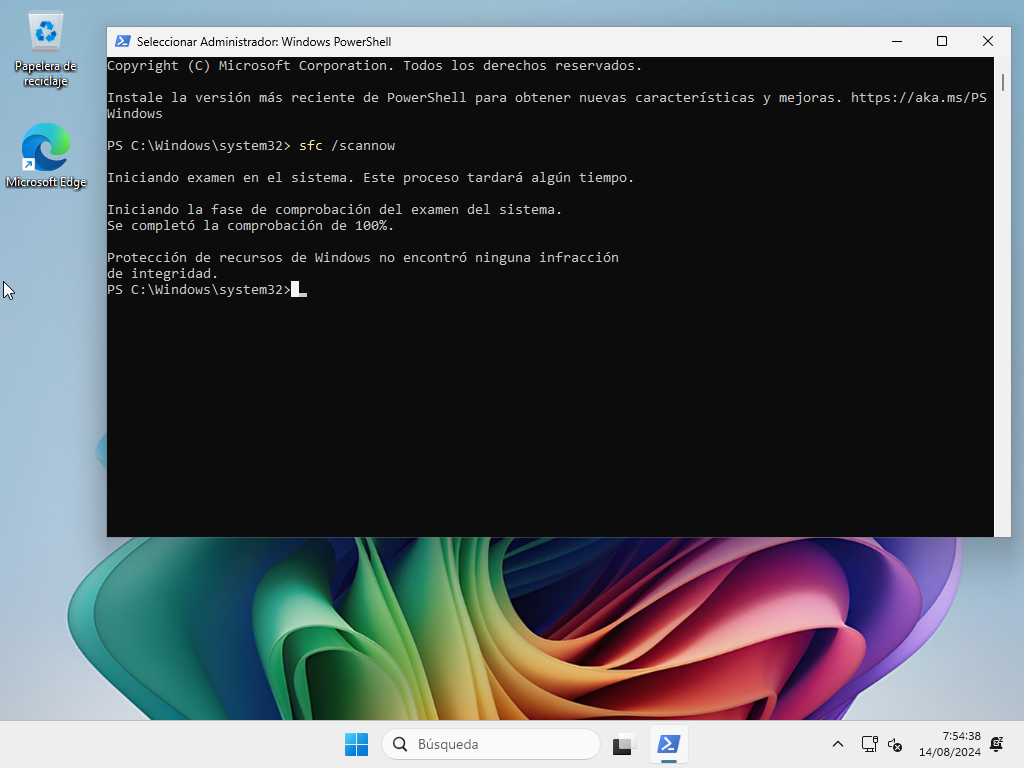Image resolution: width=1024 pixels, height=768 pixels.
Task: Open the clock and date 14/08/2024
Action: tap(950, 744)
